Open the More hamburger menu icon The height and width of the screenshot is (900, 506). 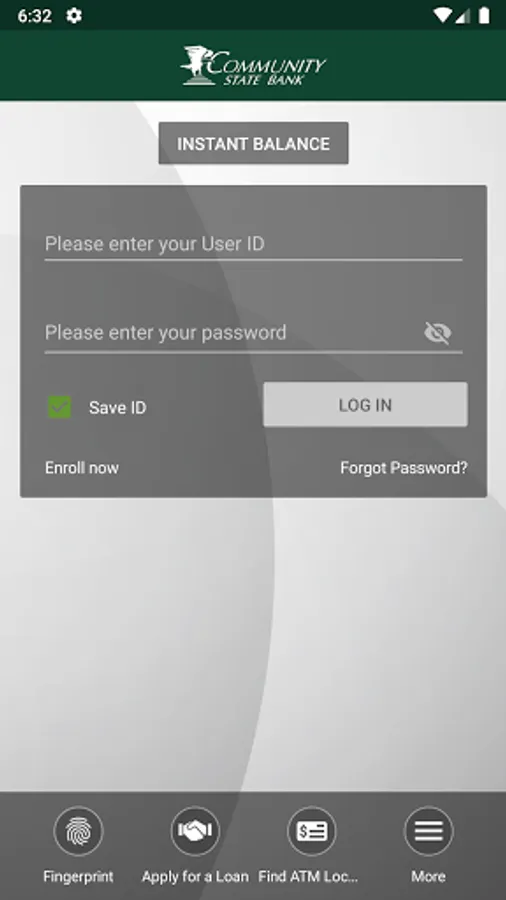coord(429,831)
